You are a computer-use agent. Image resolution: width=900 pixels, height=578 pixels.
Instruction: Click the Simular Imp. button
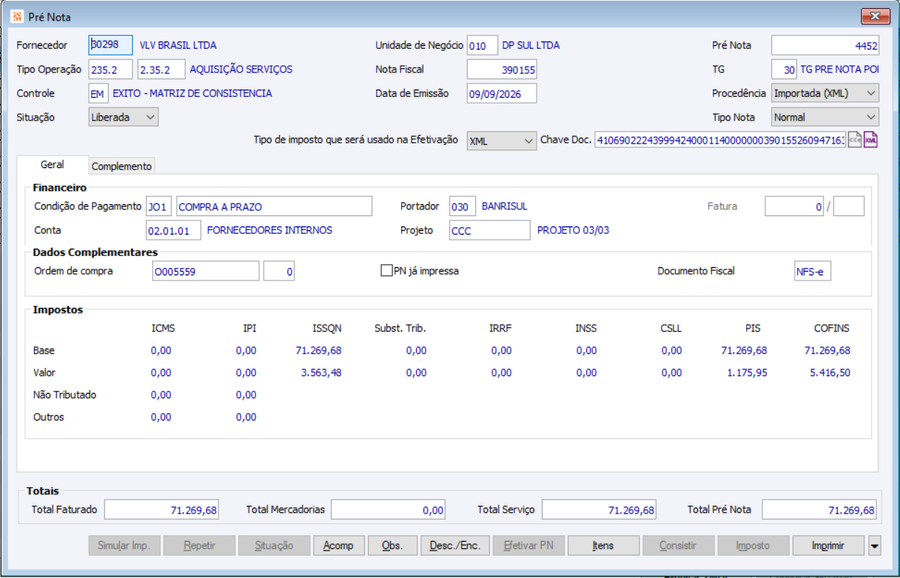coord(124,545)
